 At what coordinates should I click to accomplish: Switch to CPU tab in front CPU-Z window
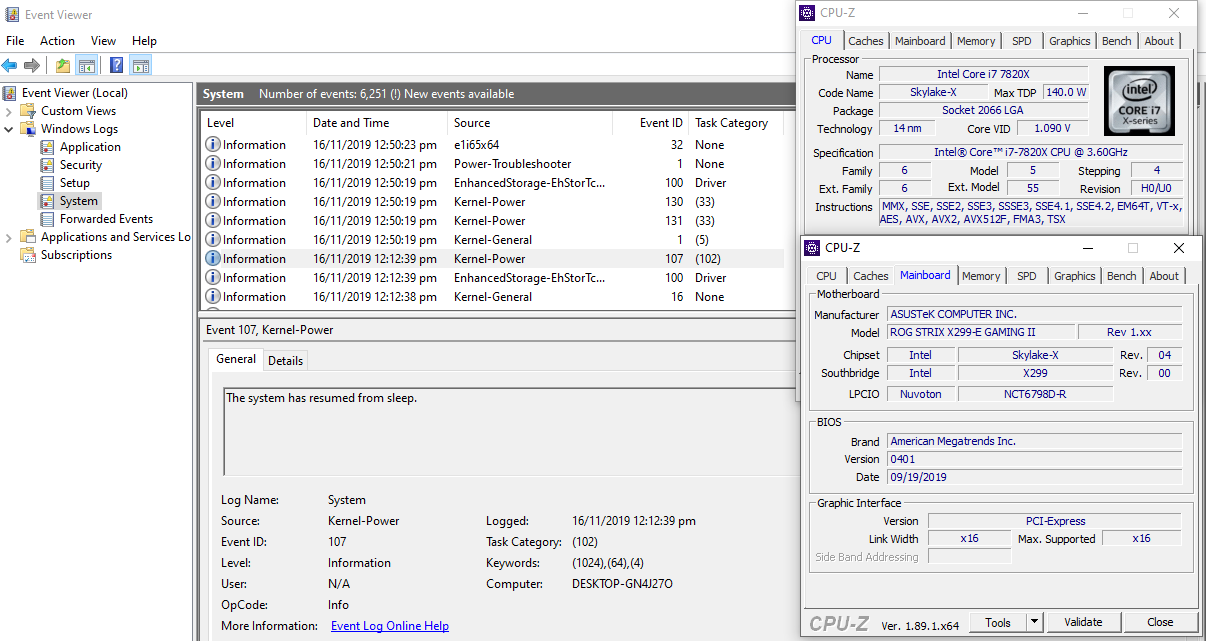pyautogui.click(x=827, y=276)
